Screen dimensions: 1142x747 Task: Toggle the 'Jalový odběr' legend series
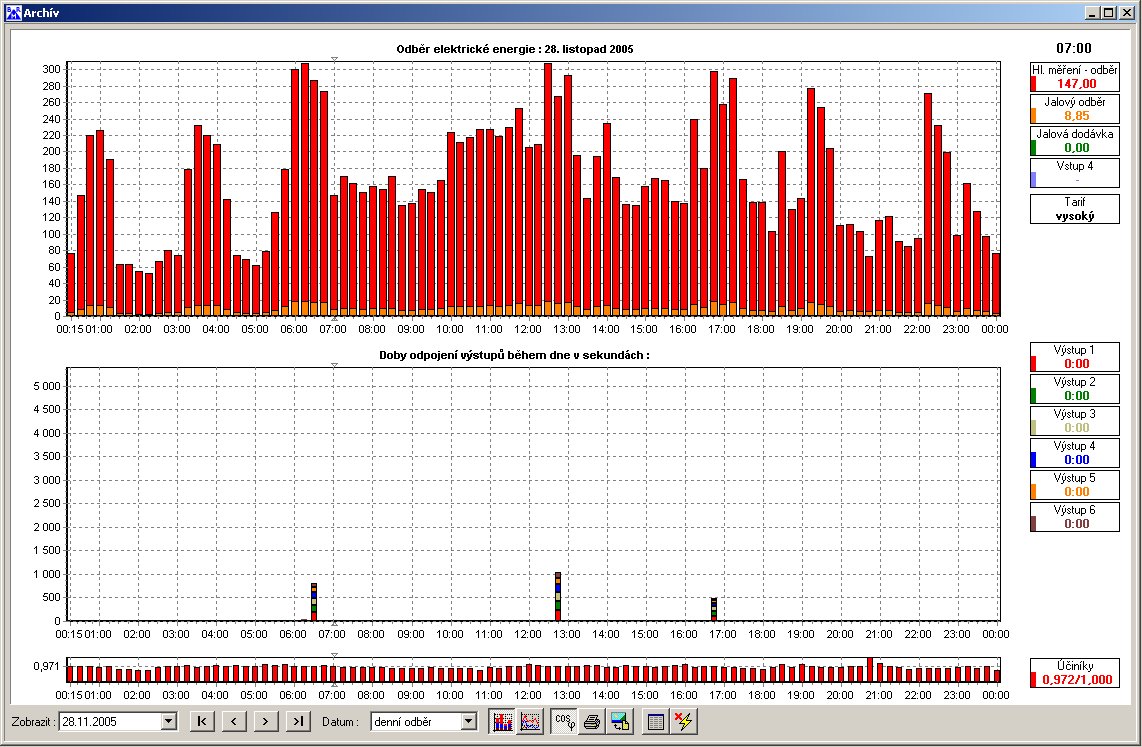click(x=1074, y=108)
